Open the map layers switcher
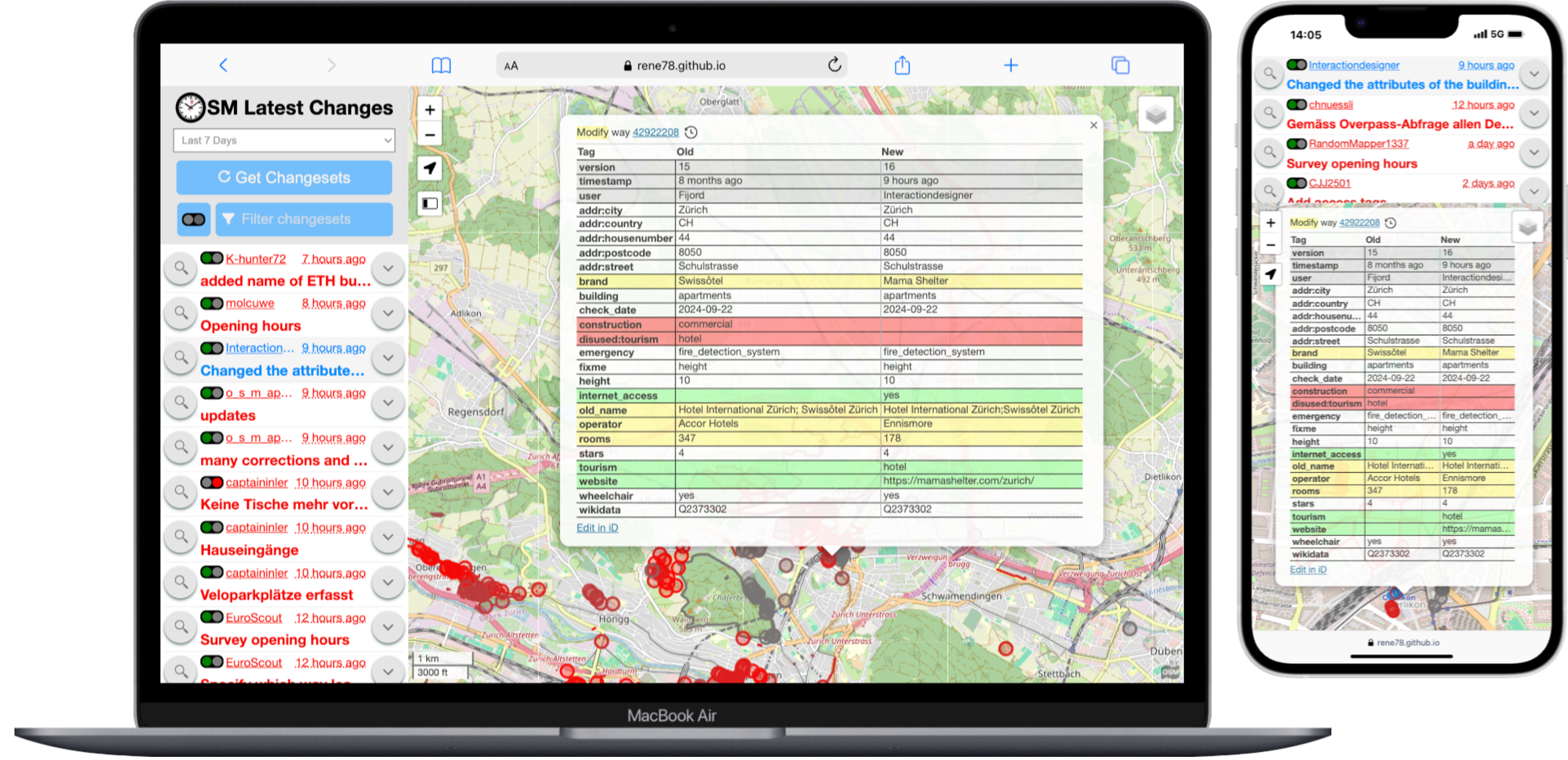The height and width of the screenshot is (760, 1568). click(x=1155, y=115)
